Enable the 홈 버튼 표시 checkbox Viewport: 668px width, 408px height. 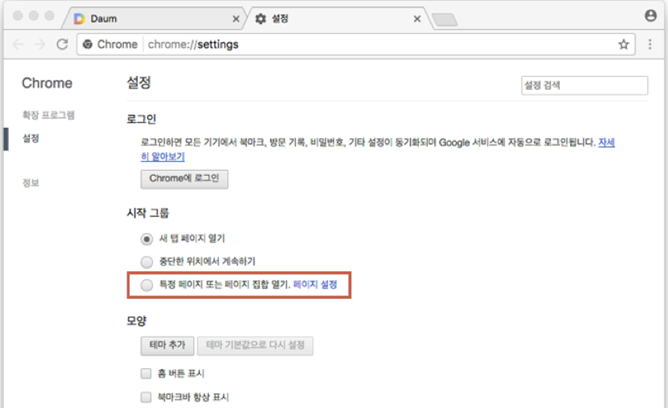pos(146,374)
